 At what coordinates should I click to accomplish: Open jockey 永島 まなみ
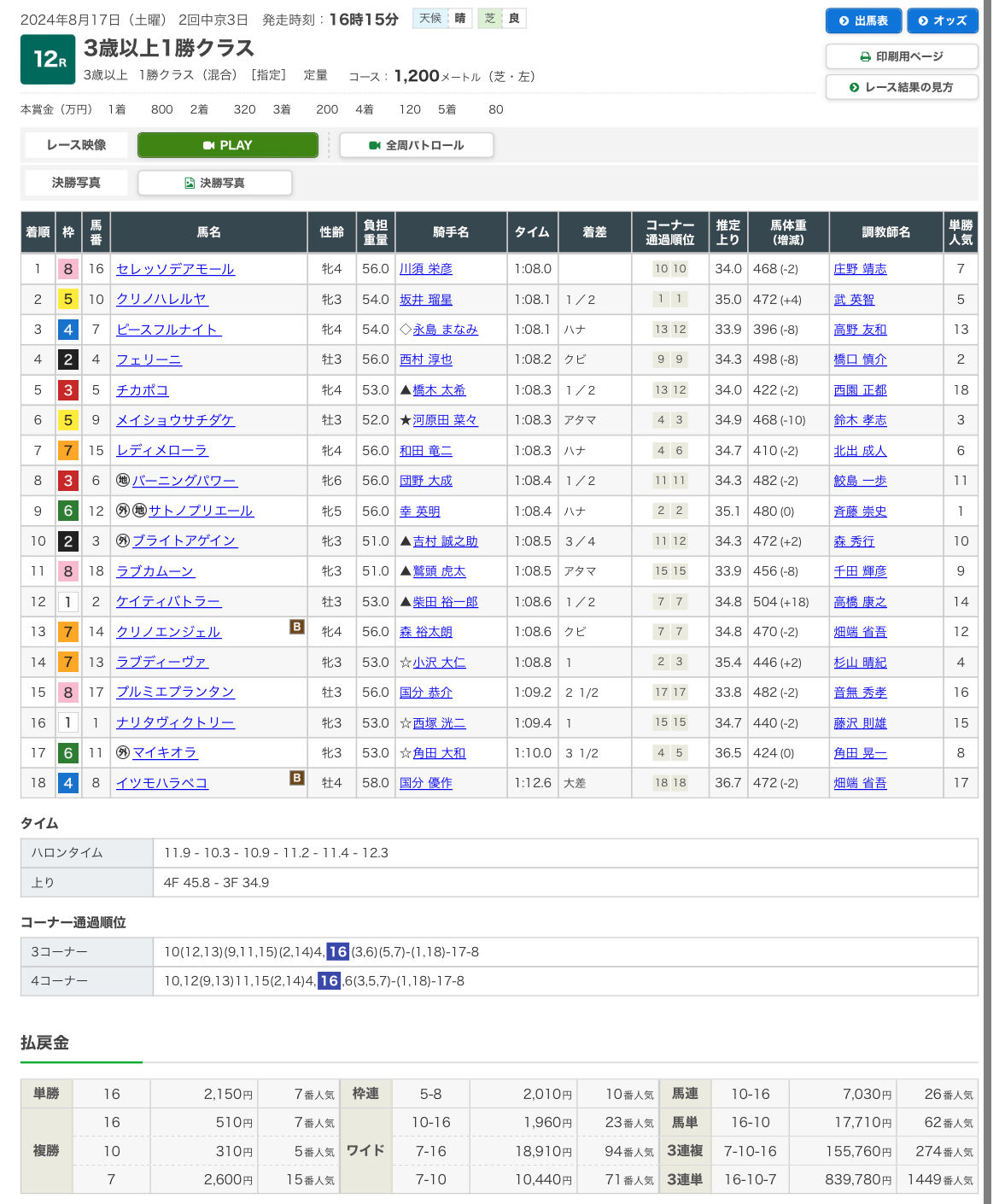click(x=445, y=330)
